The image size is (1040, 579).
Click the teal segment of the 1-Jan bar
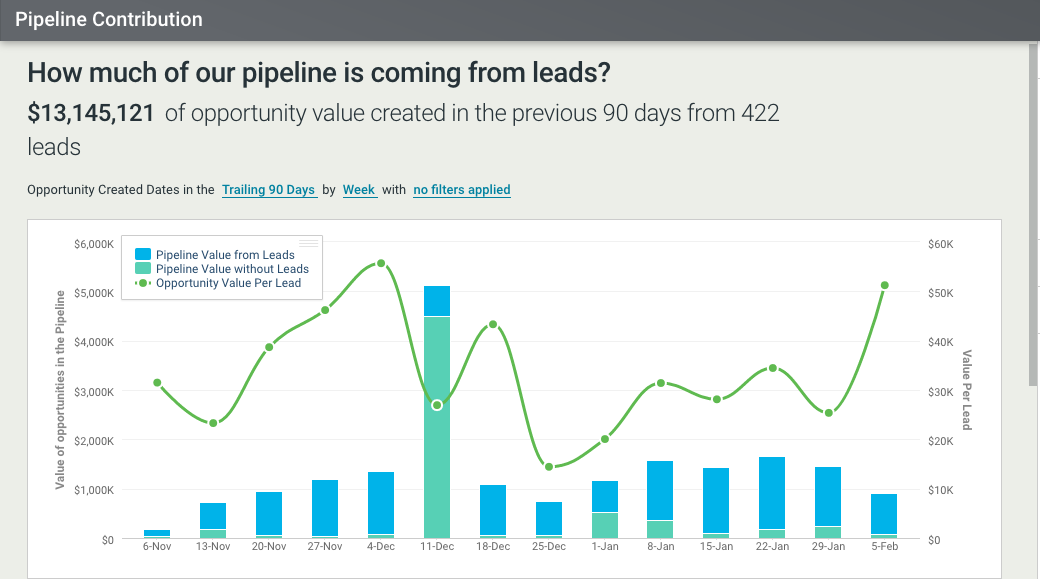click(x=605, y=525)
